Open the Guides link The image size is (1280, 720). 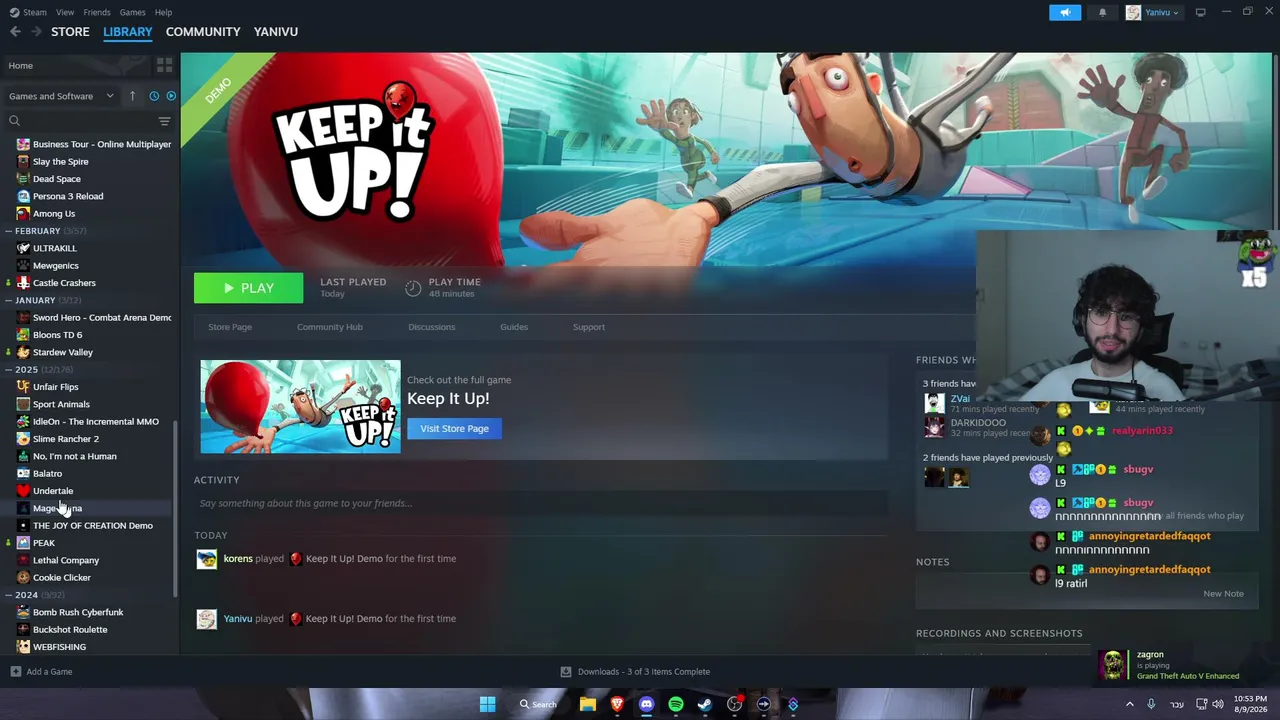(514, 327)
